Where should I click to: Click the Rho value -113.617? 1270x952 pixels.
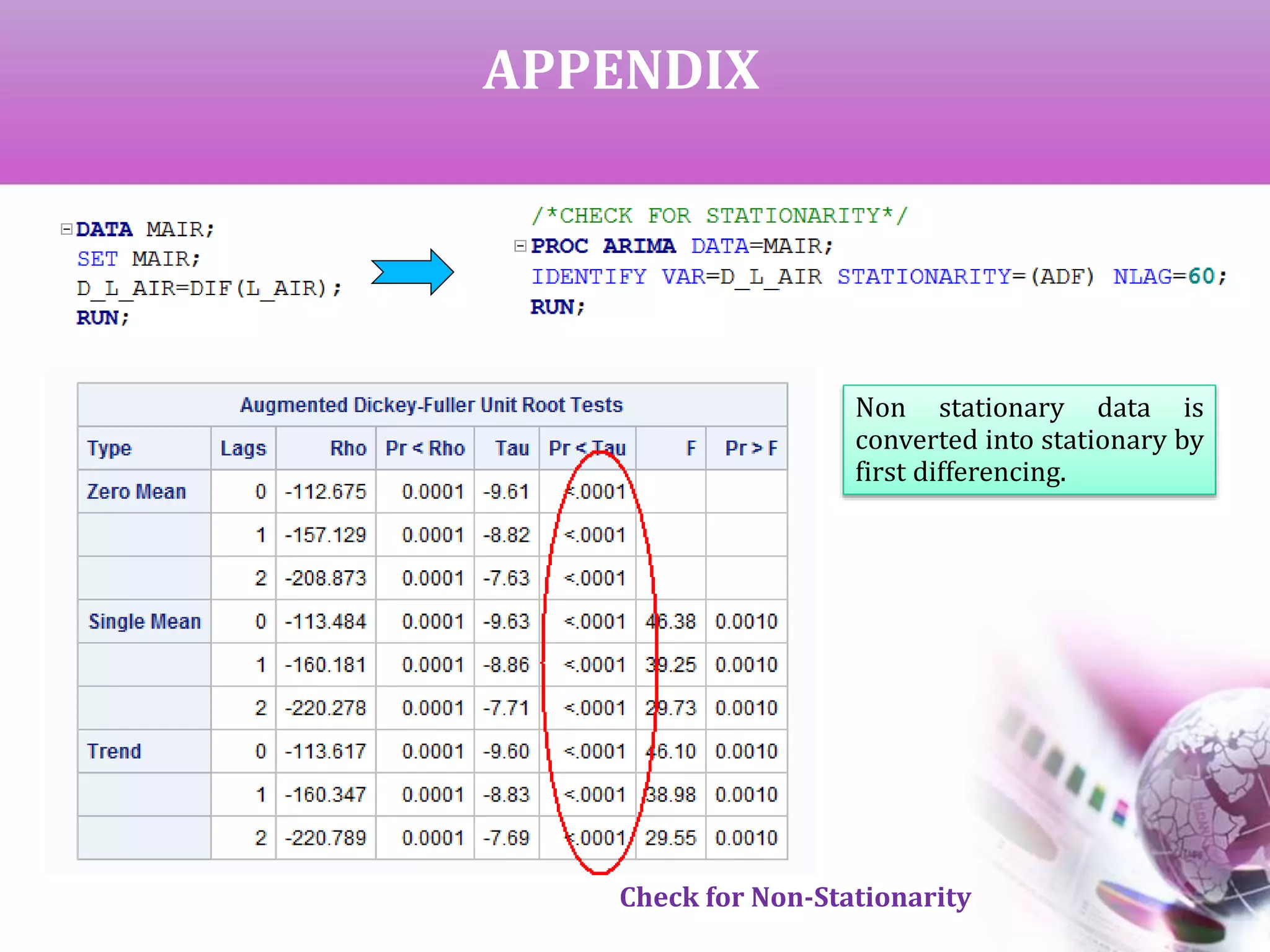[326, 751]
